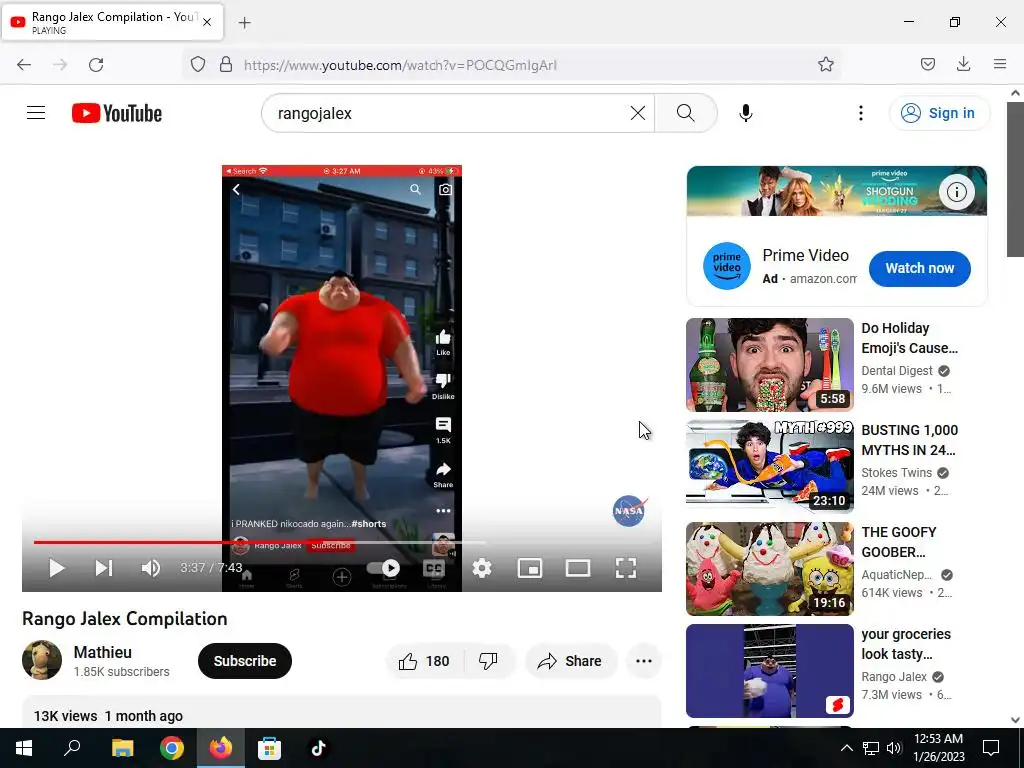Skip to the next video
1024x768 pixels.
coord(104,568)
